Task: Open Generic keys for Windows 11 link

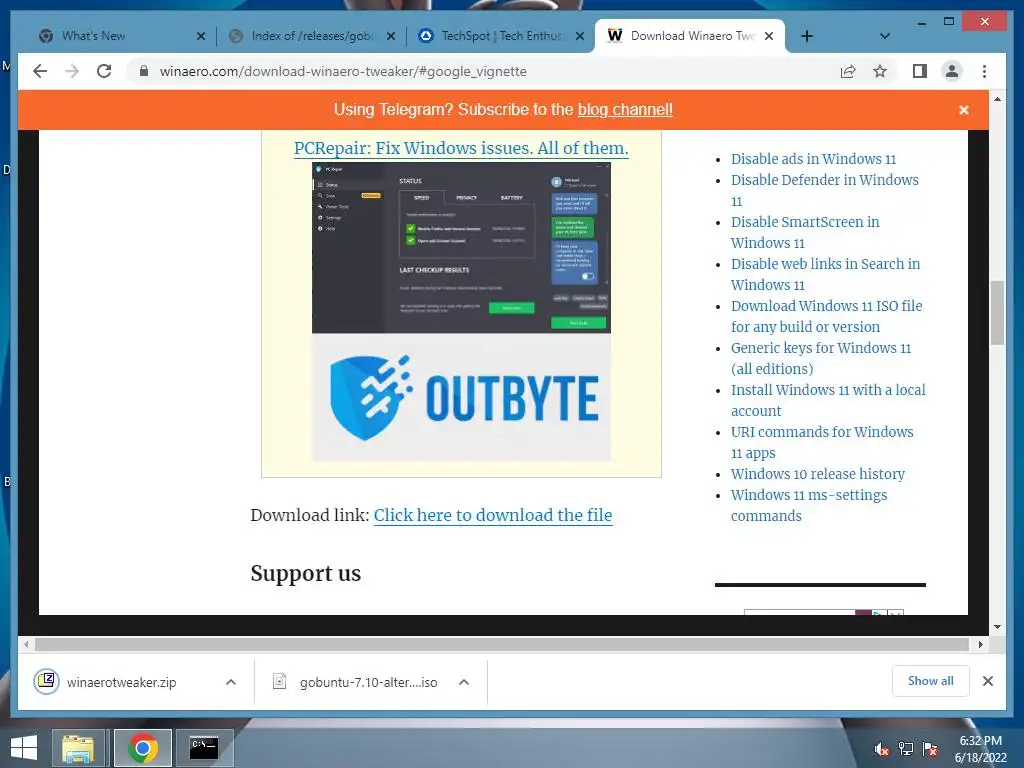Action: 820,358
